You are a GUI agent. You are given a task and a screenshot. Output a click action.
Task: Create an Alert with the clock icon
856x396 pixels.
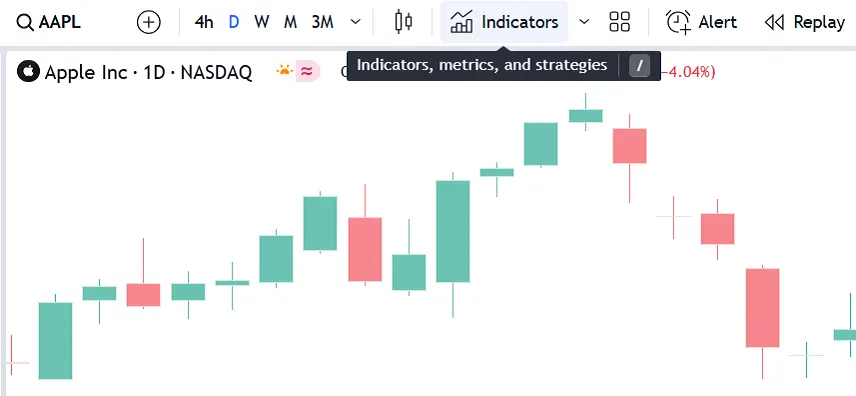pos(702,22)
